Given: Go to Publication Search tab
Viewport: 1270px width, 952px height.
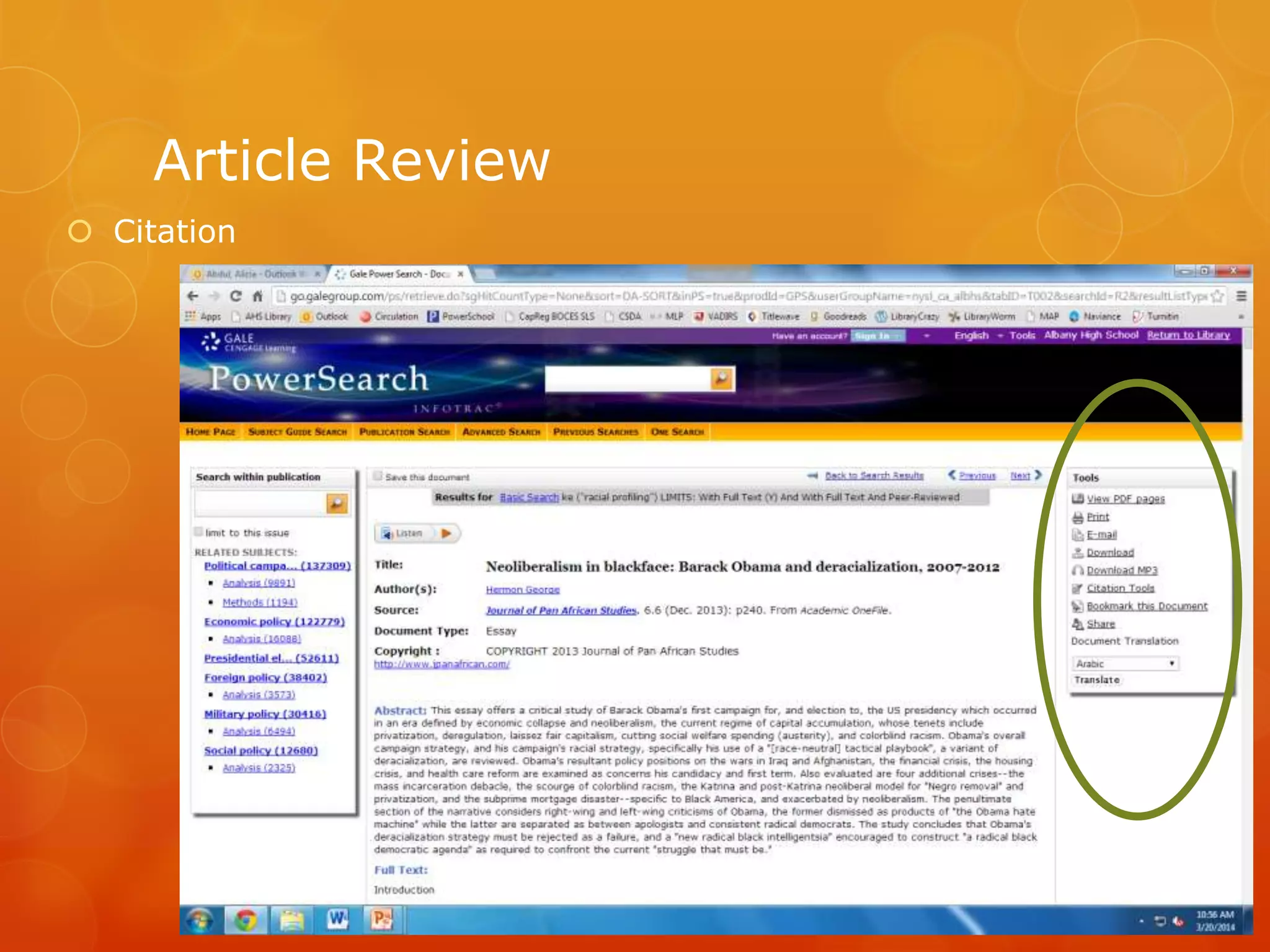Looking at the screenshot, I should [404, 432].
